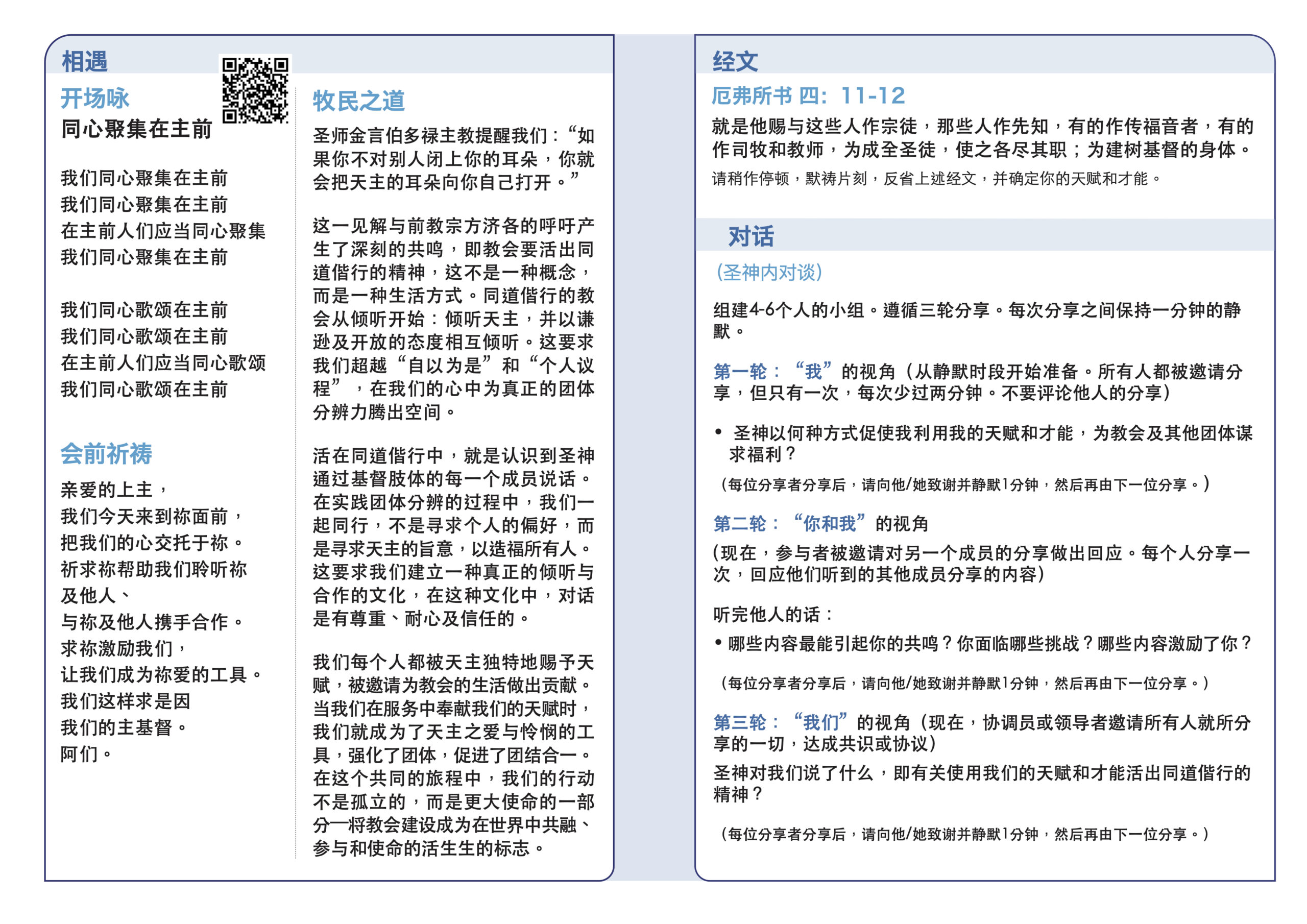Click the 第二轮 label
Image resolution: width=1307 pixels, height=924 pixels.
pos(739,523)
